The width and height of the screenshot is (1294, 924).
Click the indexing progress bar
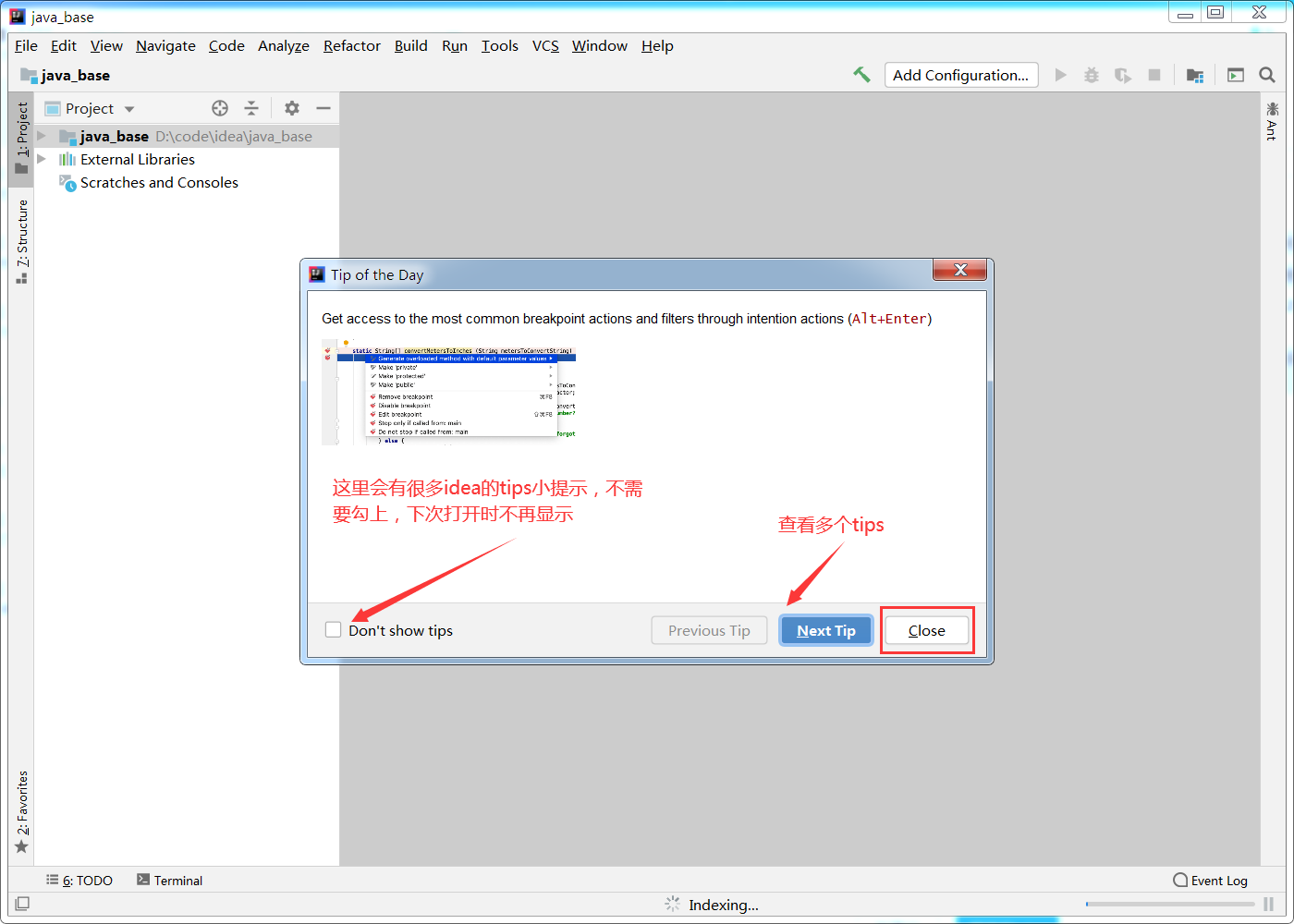pyautogui.click(x=1170, y=905)
